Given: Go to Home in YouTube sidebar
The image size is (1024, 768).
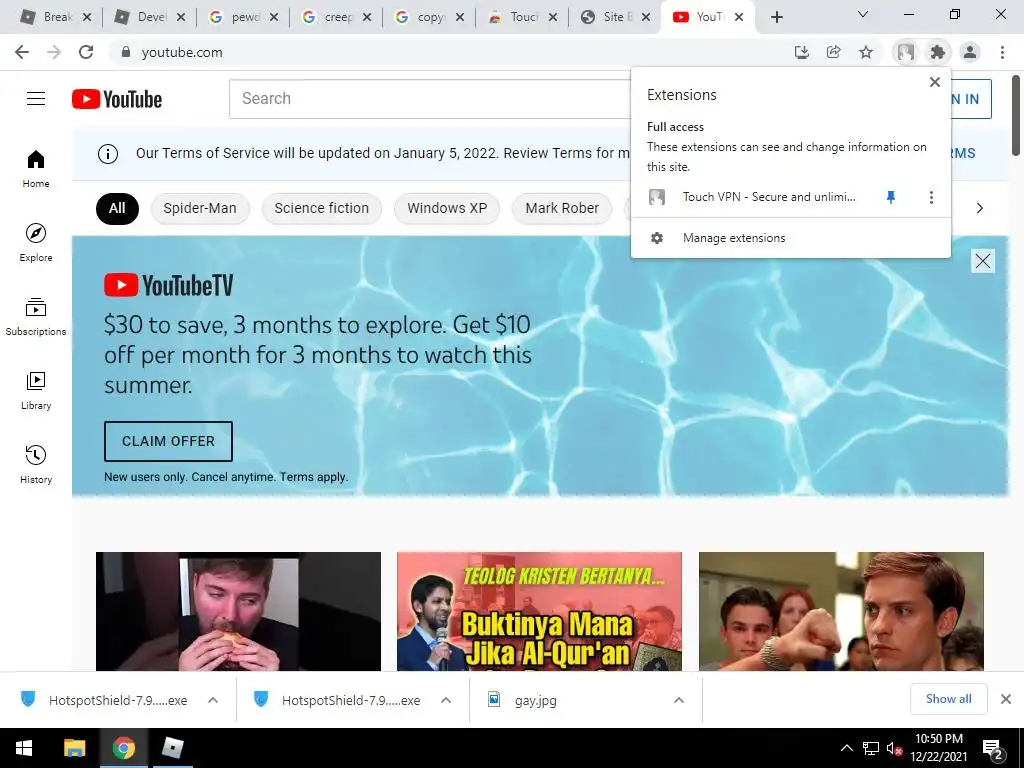Looking at the screenshot, I should click(36, 168).
